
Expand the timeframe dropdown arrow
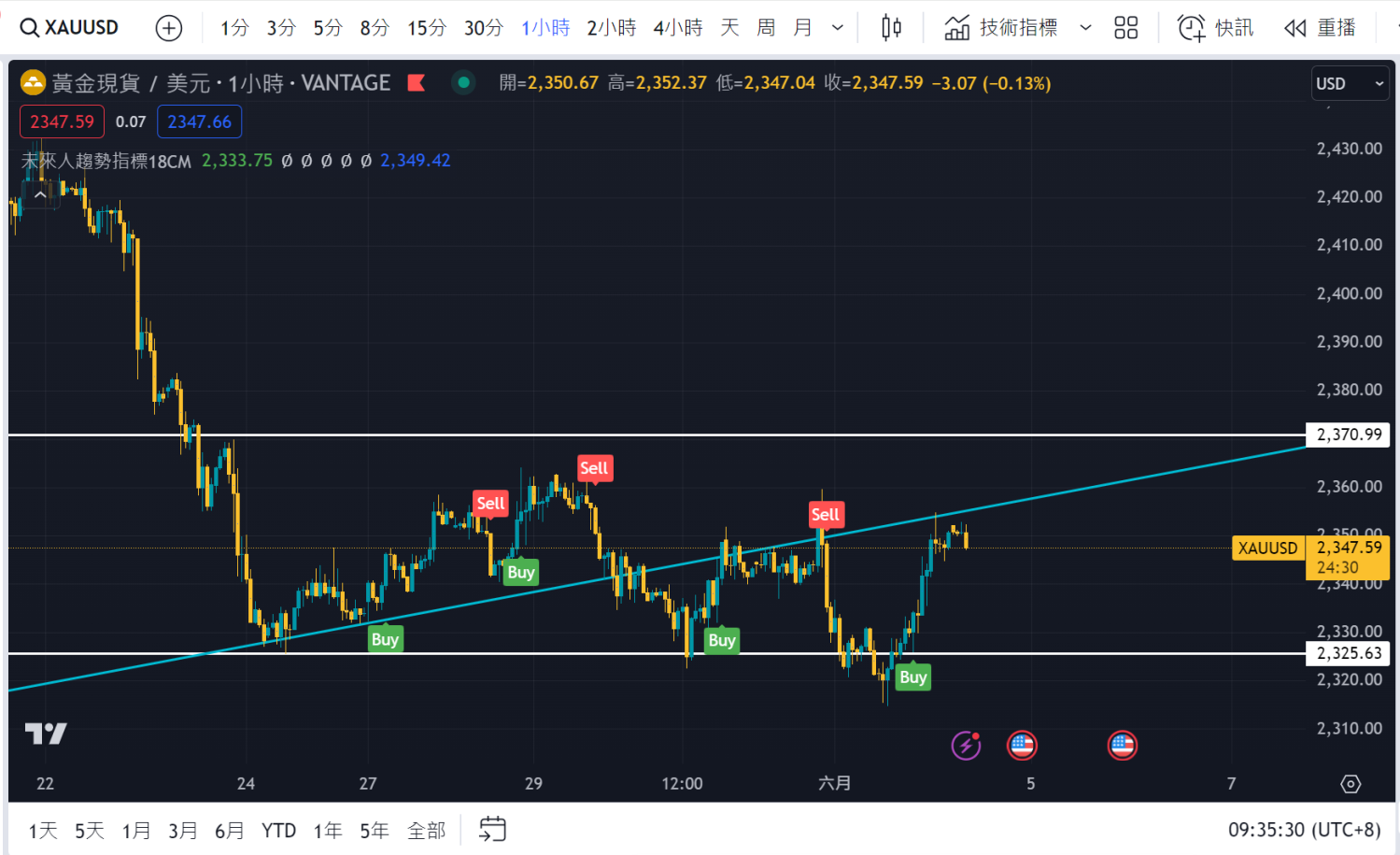[x=838, y=28]
